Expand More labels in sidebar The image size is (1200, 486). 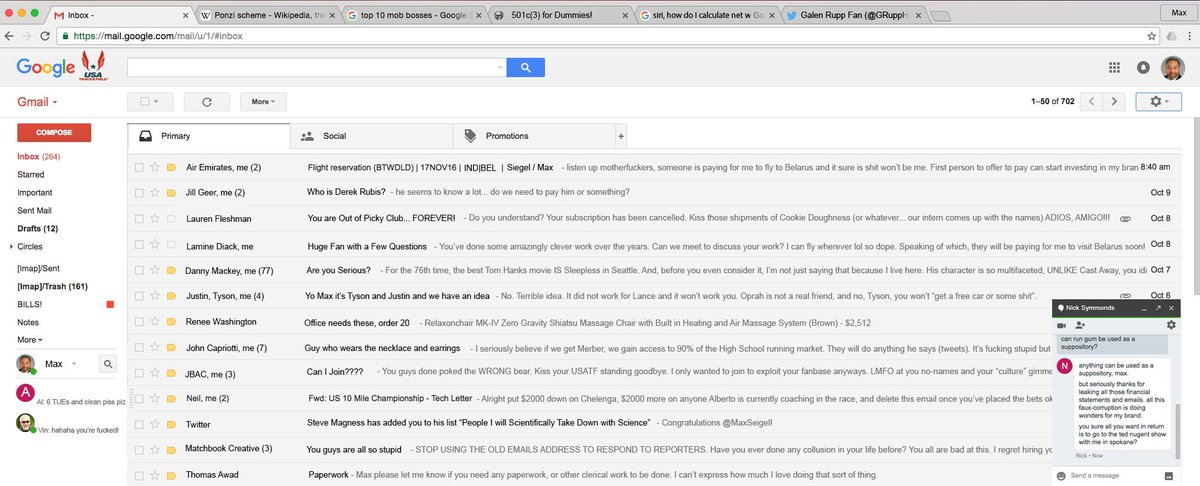[x=30, y=340]
